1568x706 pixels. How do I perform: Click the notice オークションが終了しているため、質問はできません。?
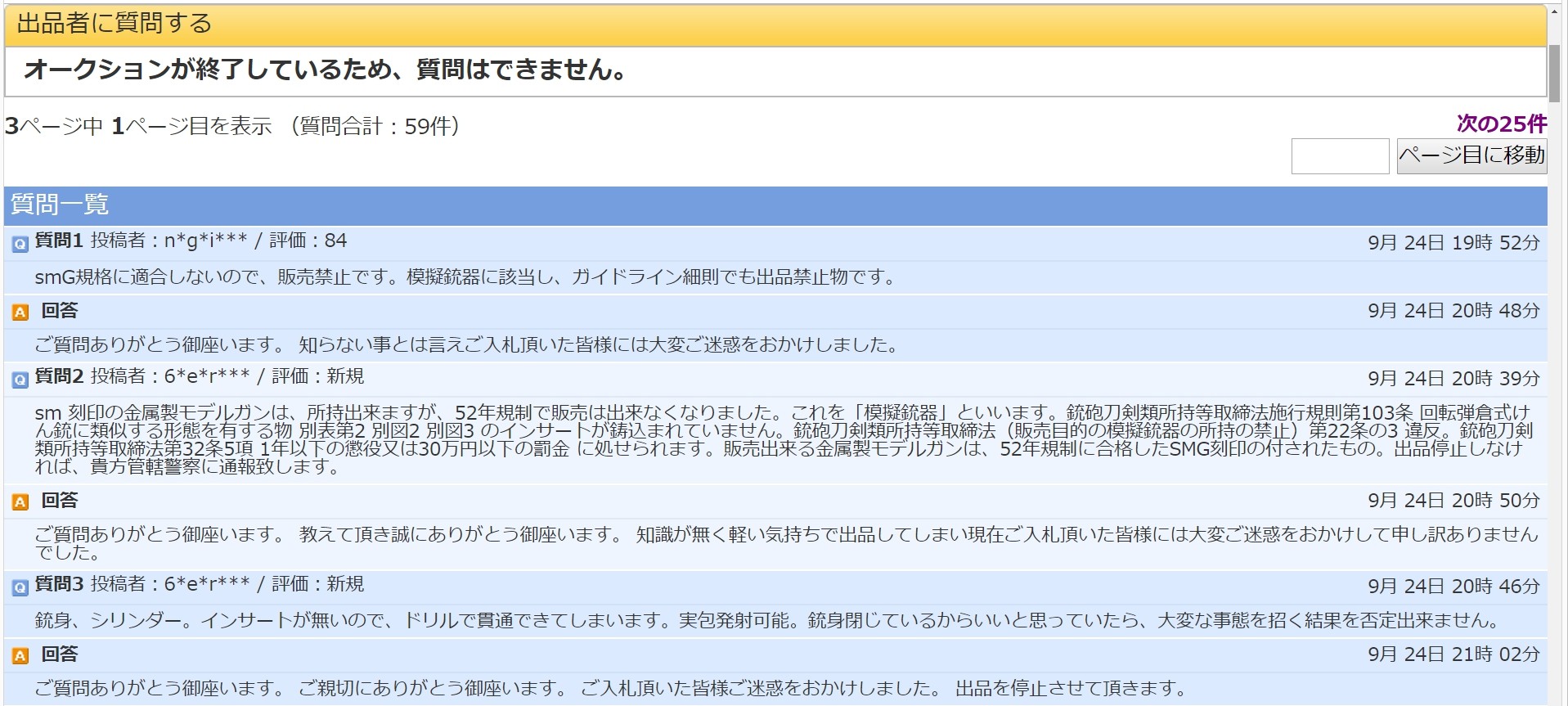pyautogui.click(x=326, y=70)
